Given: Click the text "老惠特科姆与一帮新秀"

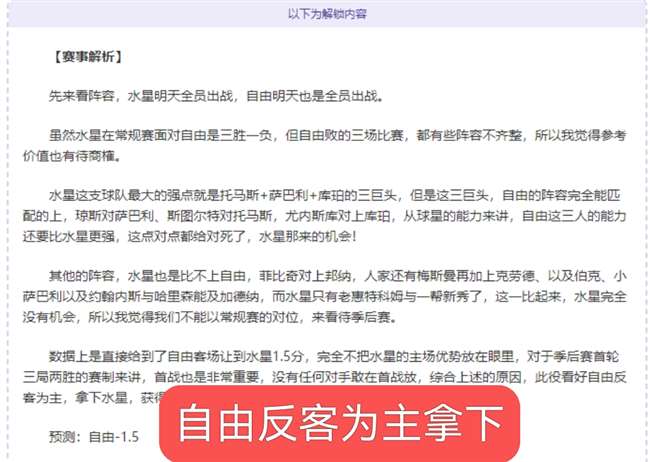Looking at the screenshot, I should [398, 297].
